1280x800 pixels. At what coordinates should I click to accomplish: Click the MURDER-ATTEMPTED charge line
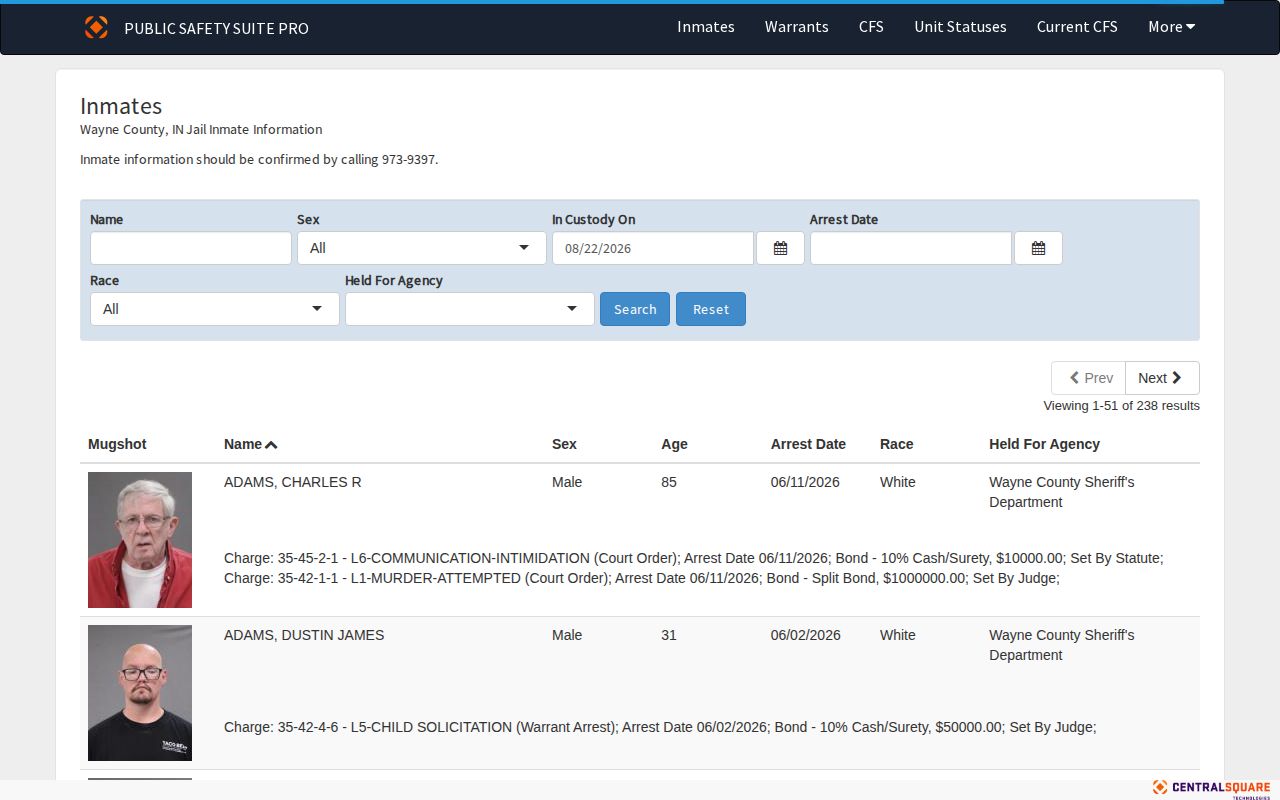(x=642, y=578)
